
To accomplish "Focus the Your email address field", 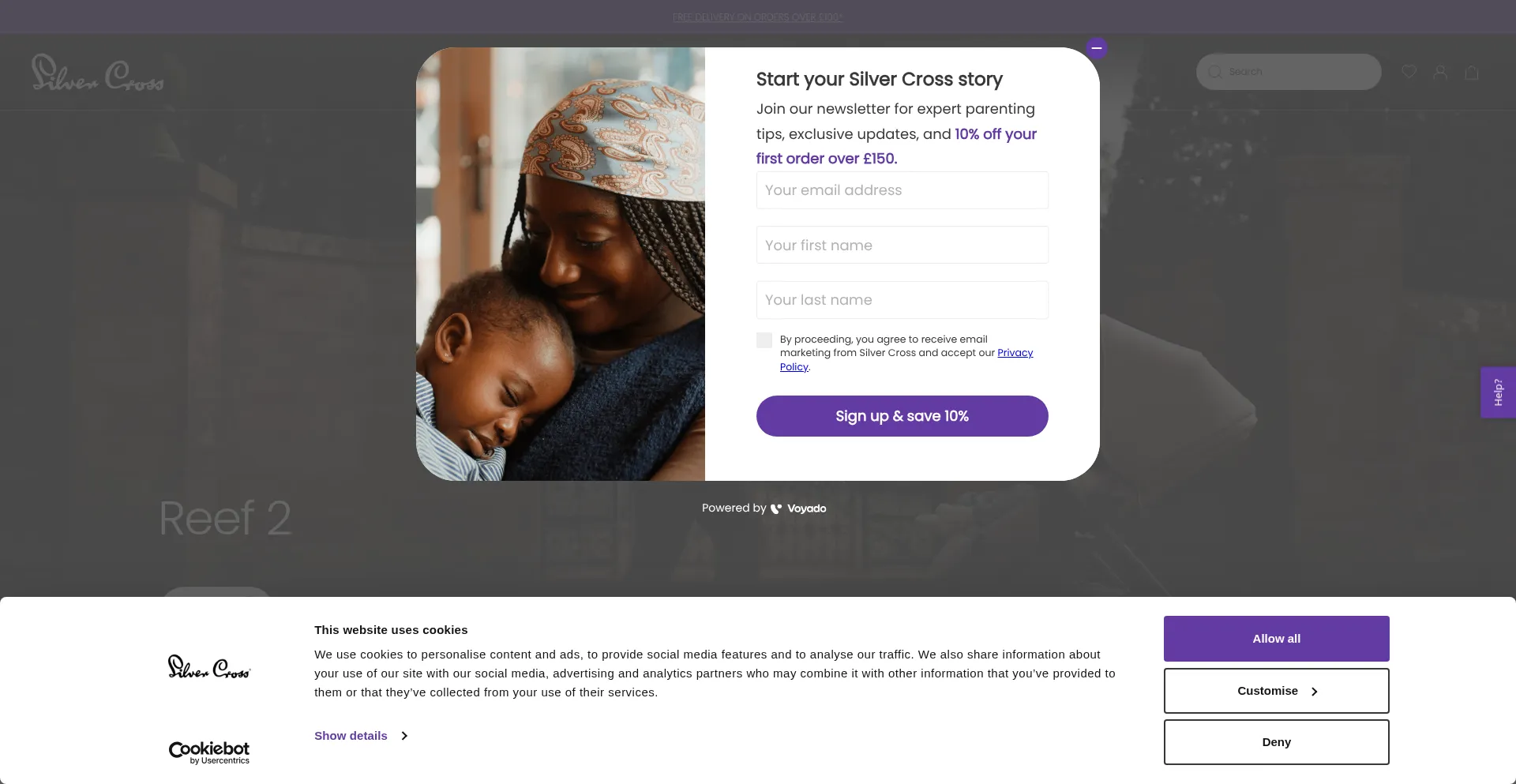I will (902, 190).
